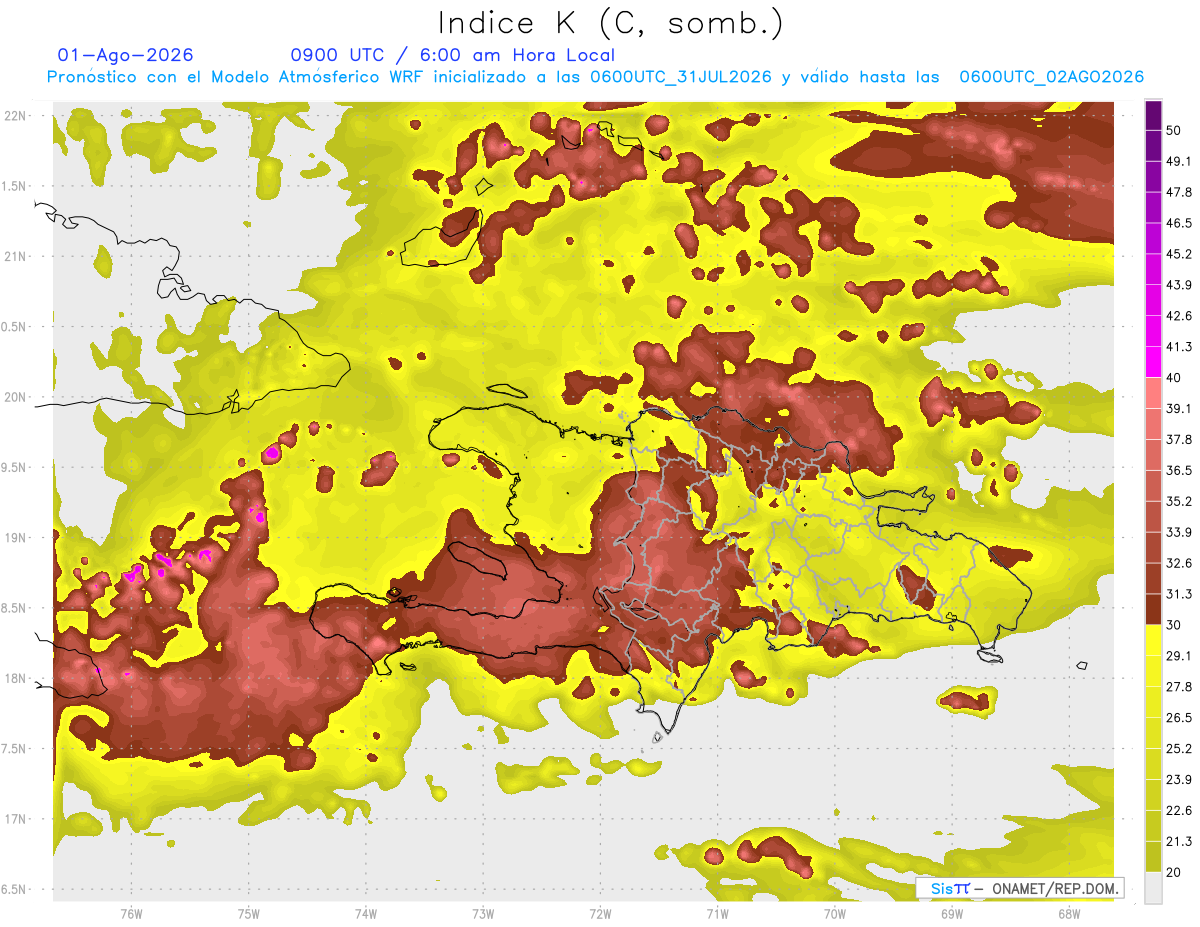Click the longitude label "73W"

(x=483, y=913)
